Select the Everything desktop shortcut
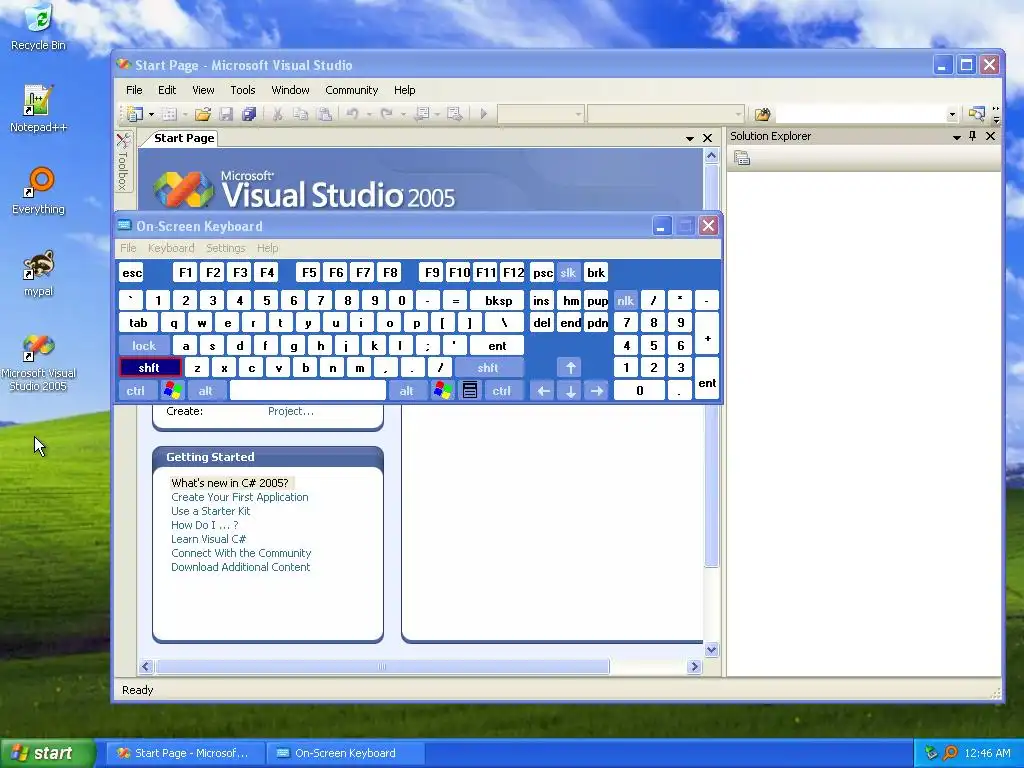The width and height of the screenshot is (1024, 768). point(38,191)
